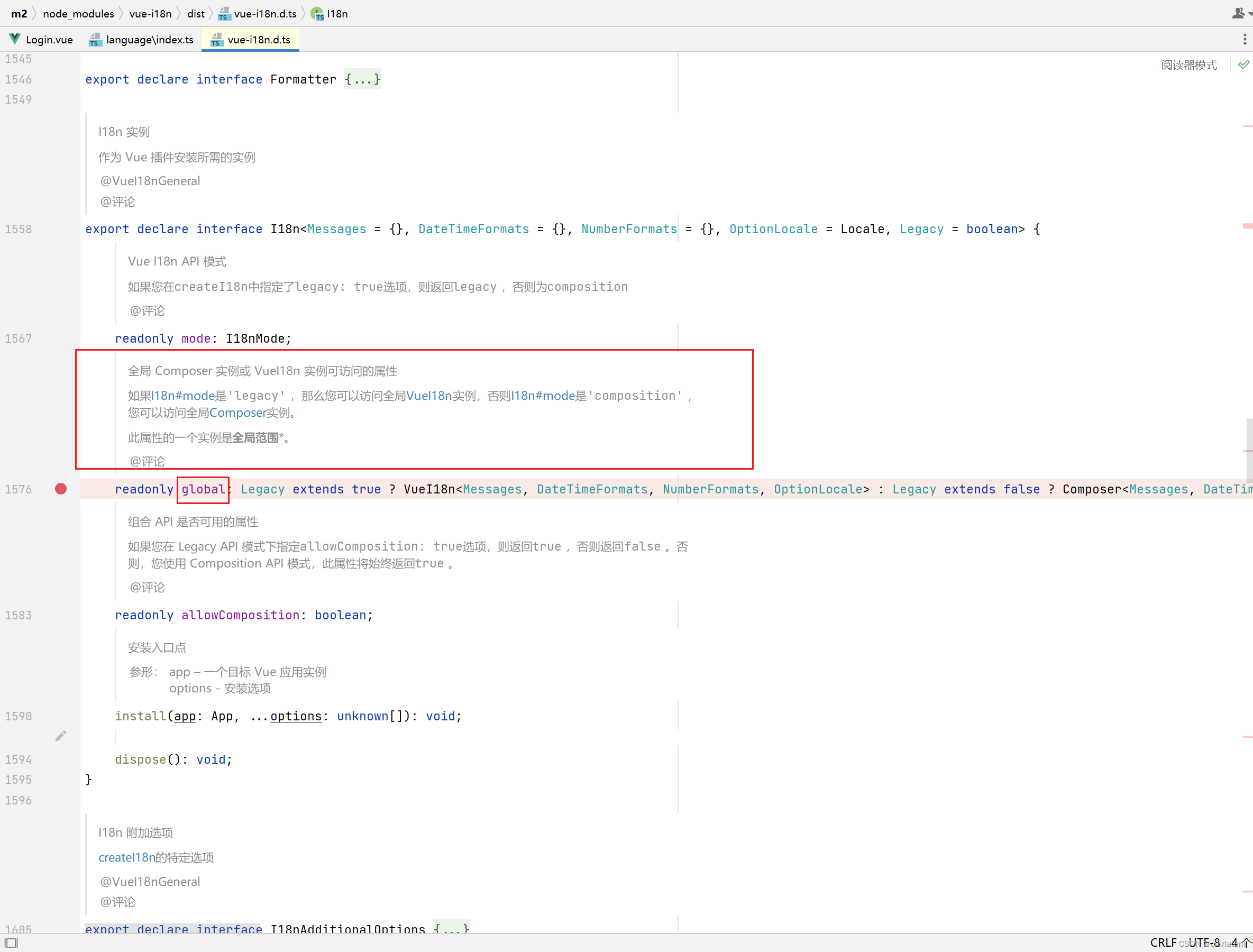Click the I18n interface breadcrumb icon
The height and width of the screenshot is (952, 1253).
click(317, 14)
